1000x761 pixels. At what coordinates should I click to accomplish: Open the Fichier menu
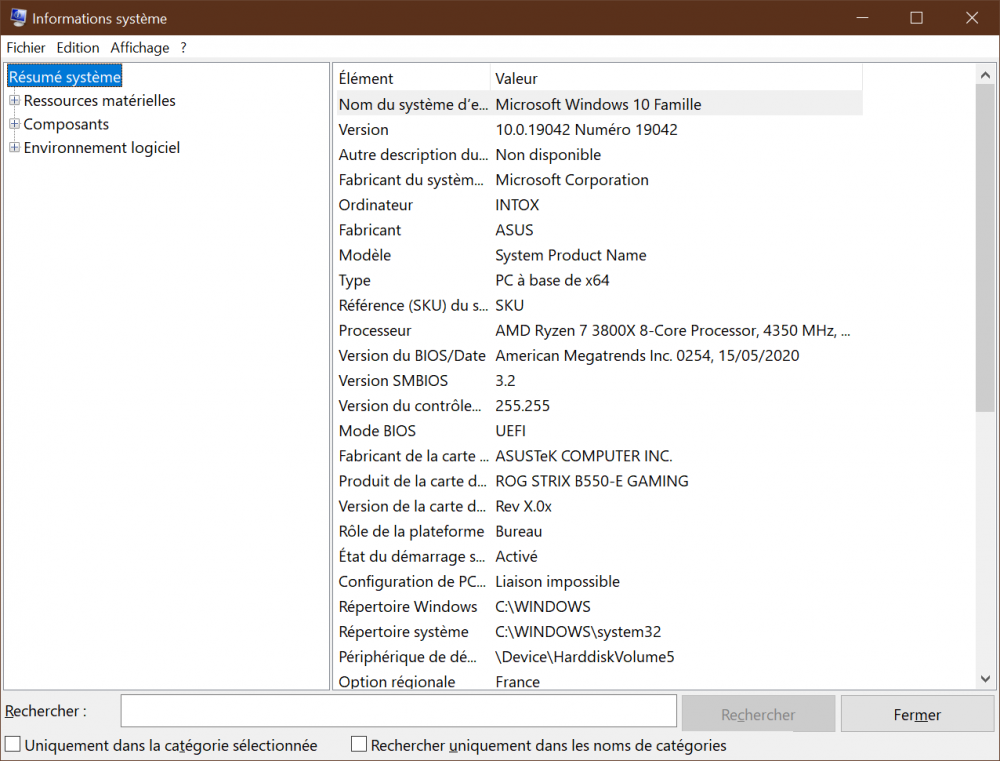pyautogui.click(x=26, y=47)
